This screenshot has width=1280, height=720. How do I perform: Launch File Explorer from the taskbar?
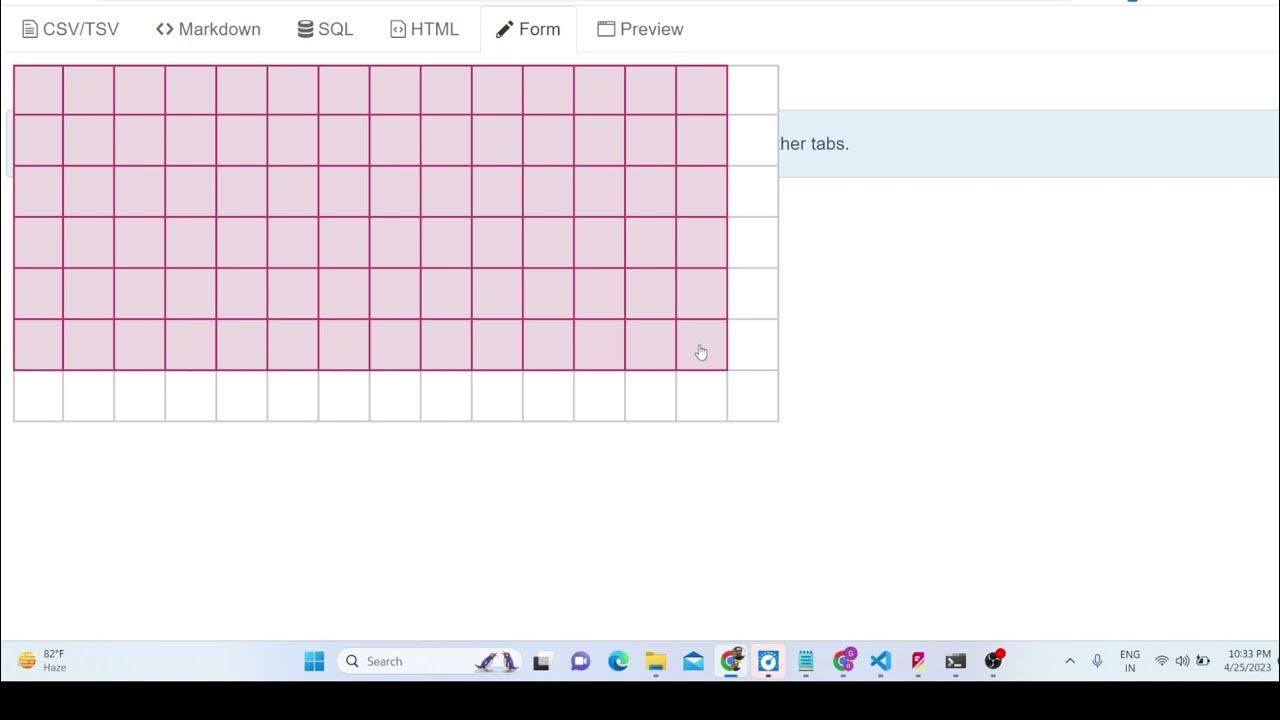click(656, 661)
